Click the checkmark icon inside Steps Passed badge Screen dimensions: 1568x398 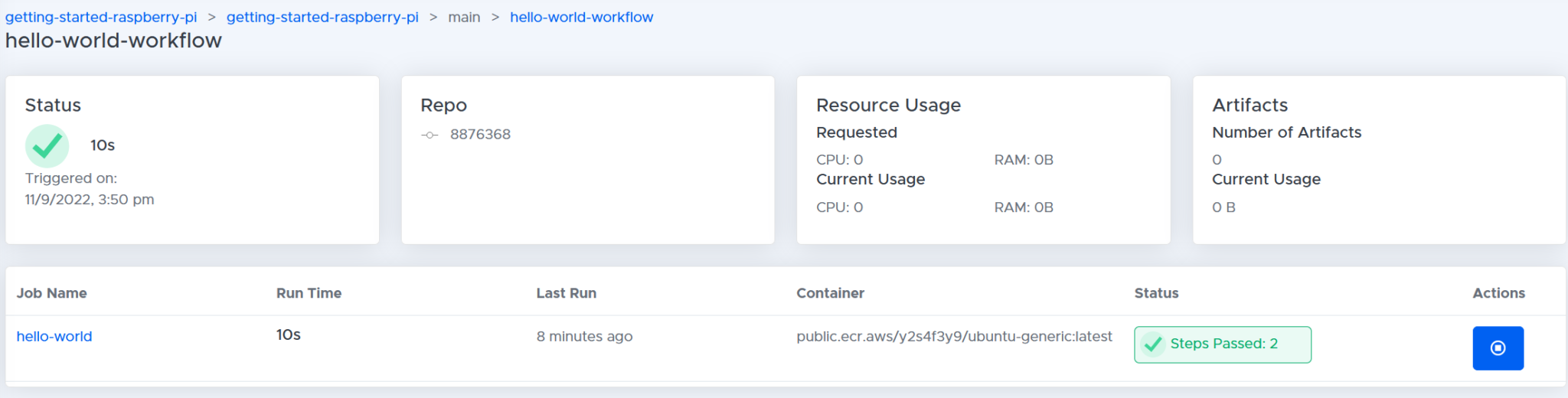[1152, 344]
